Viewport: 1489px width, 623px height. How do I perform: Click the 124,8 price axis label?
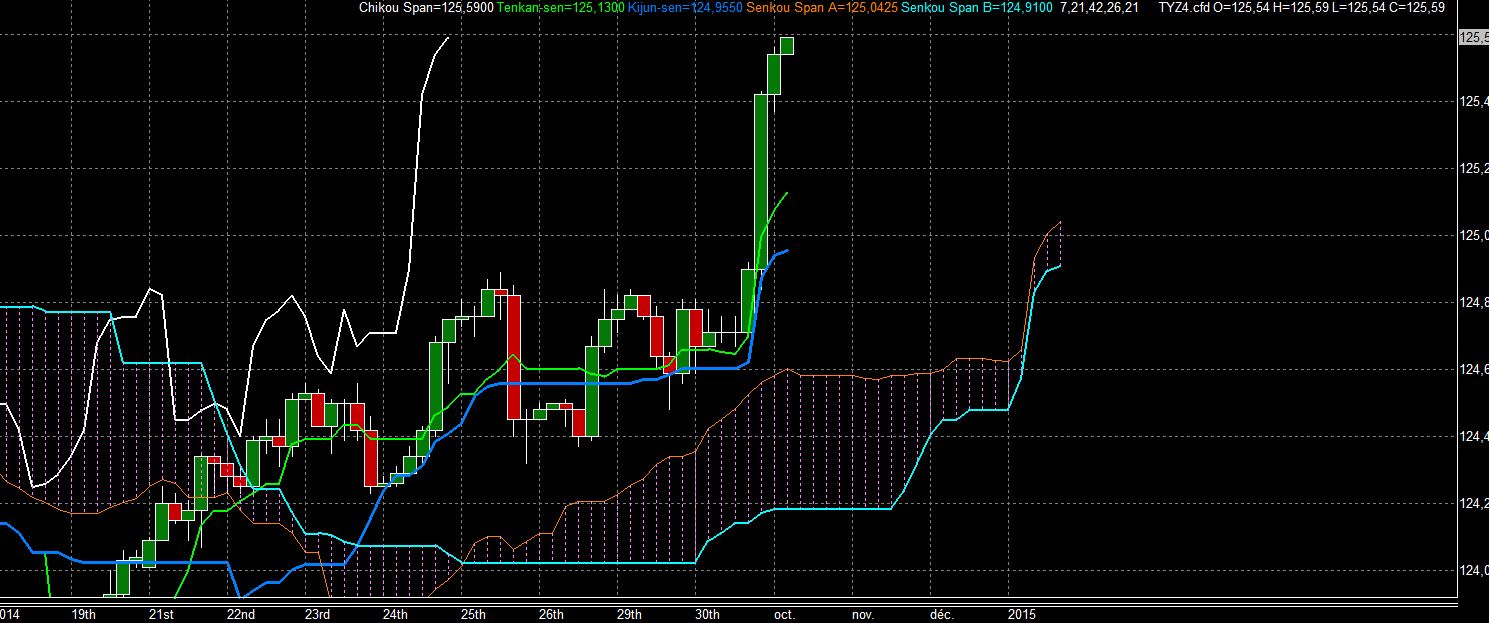click(1474, 302)
